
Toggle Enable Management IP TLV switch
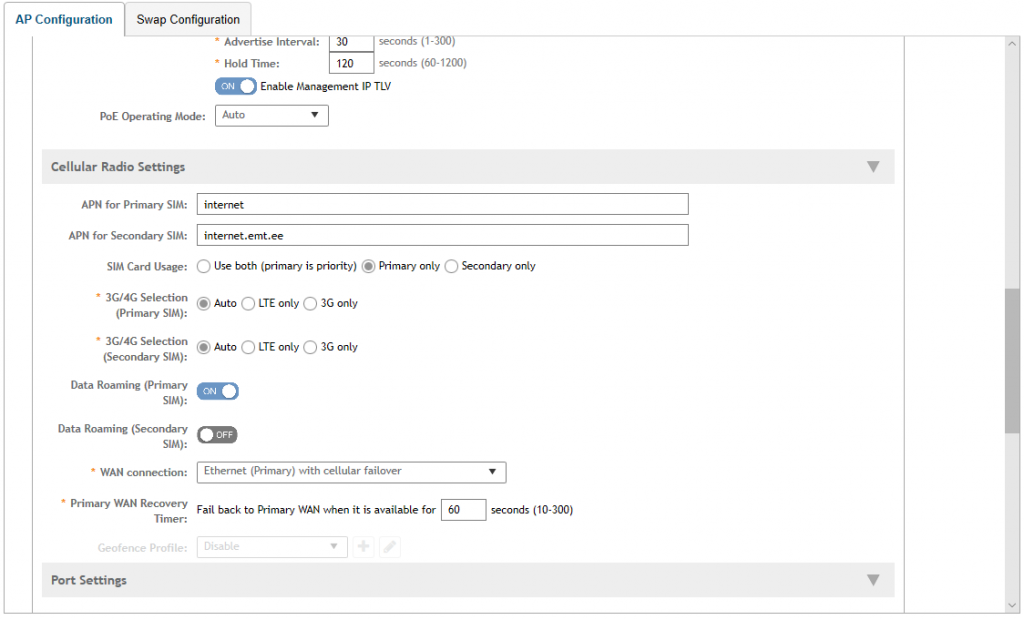coord(235,87)
